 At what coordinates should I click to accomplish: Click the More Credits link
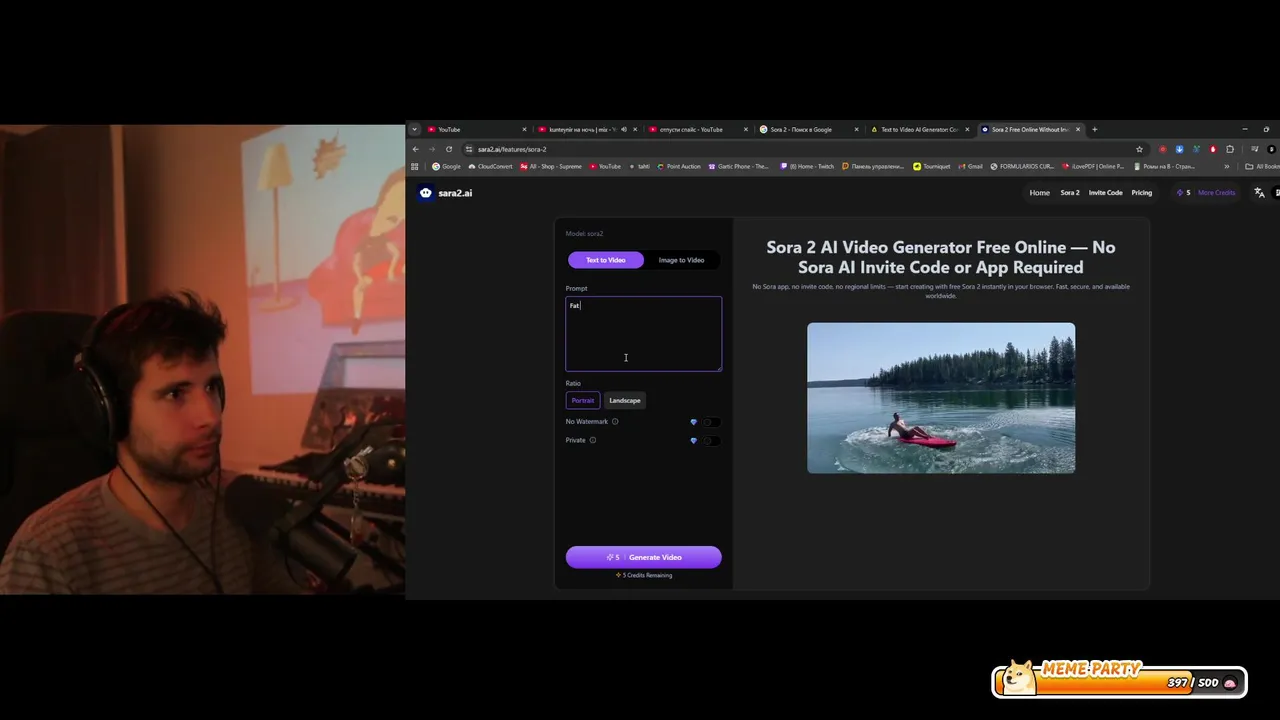tap(1217, 193)
